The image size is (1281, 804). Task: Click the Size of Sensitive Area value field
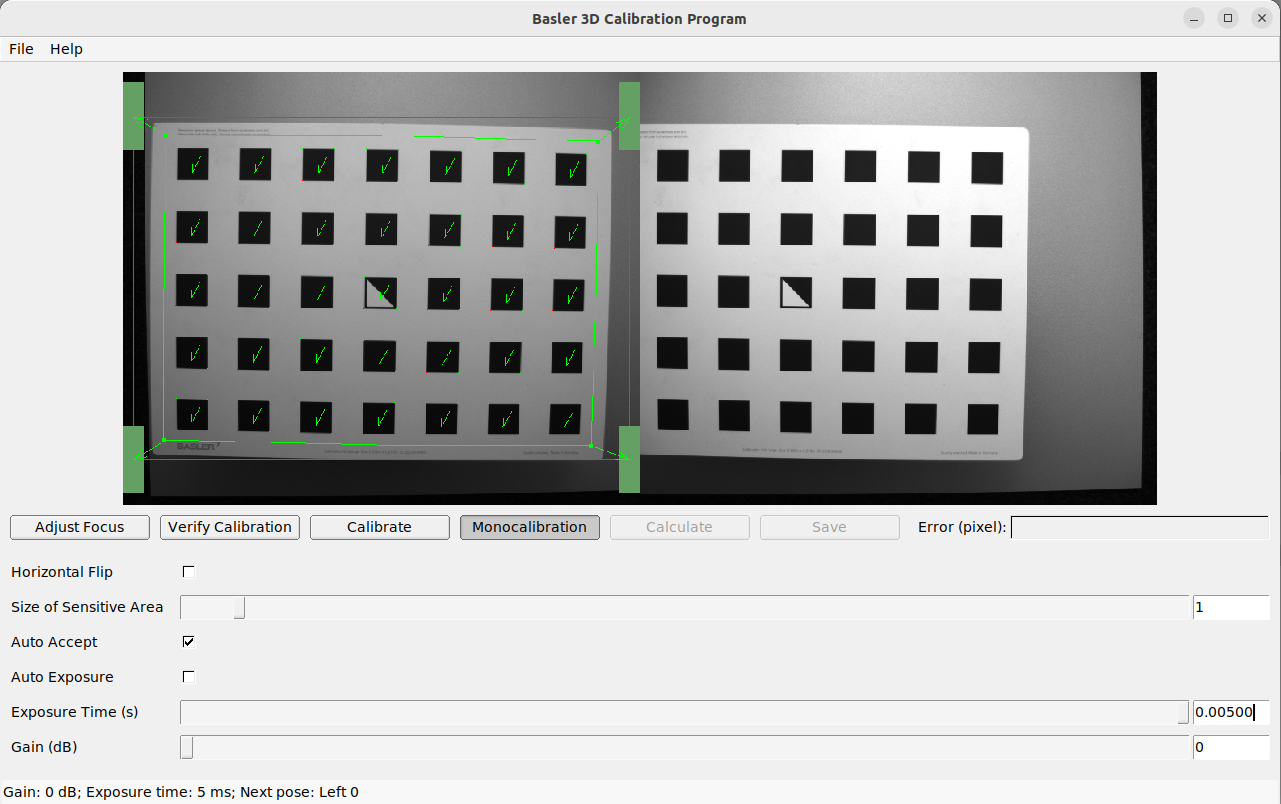[x=1230, y=607]
